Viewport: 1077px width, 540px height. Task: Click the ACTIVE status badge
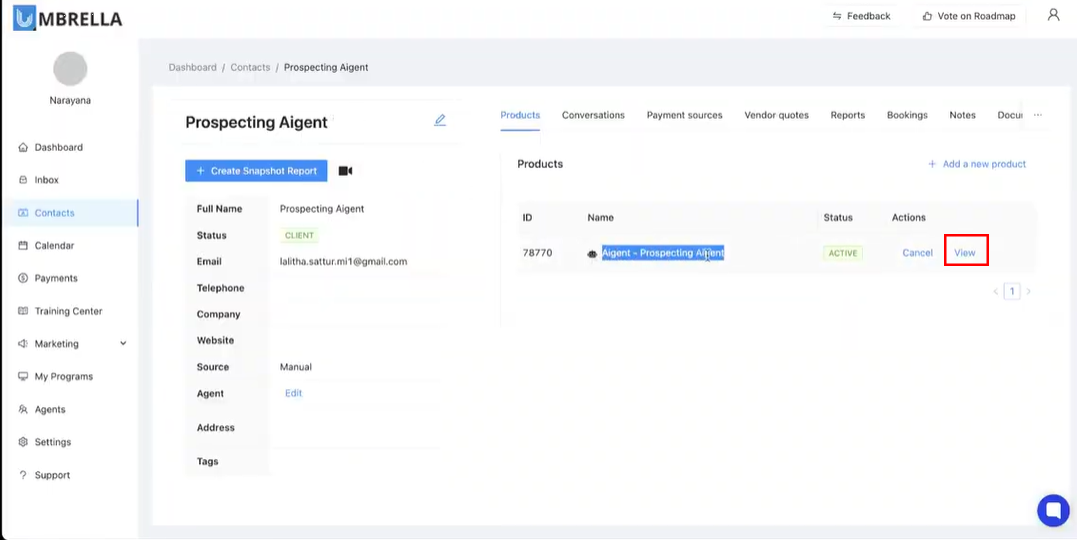[x=843, y=253]
